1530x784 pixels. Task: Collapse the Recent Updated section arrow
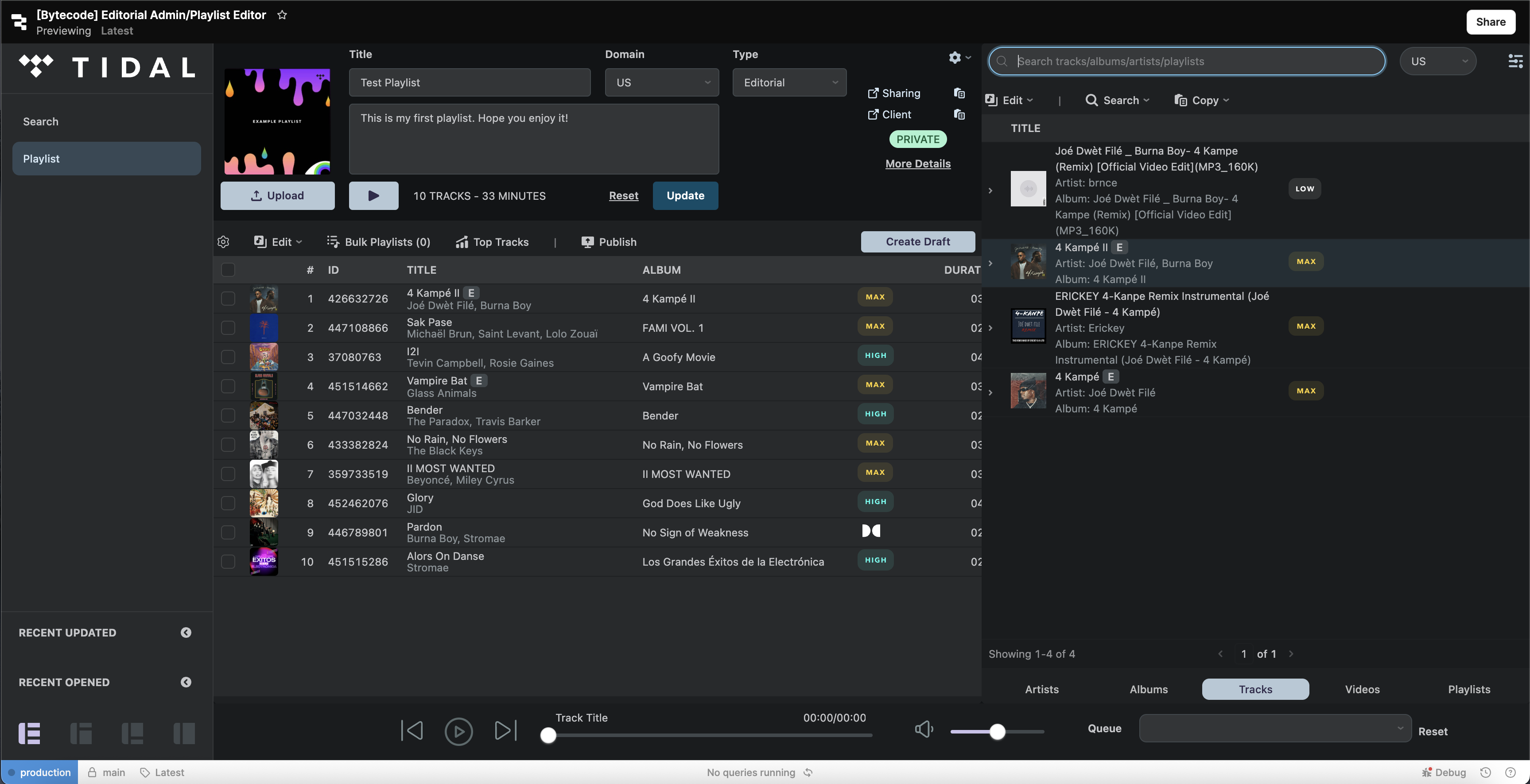[186, 633]
